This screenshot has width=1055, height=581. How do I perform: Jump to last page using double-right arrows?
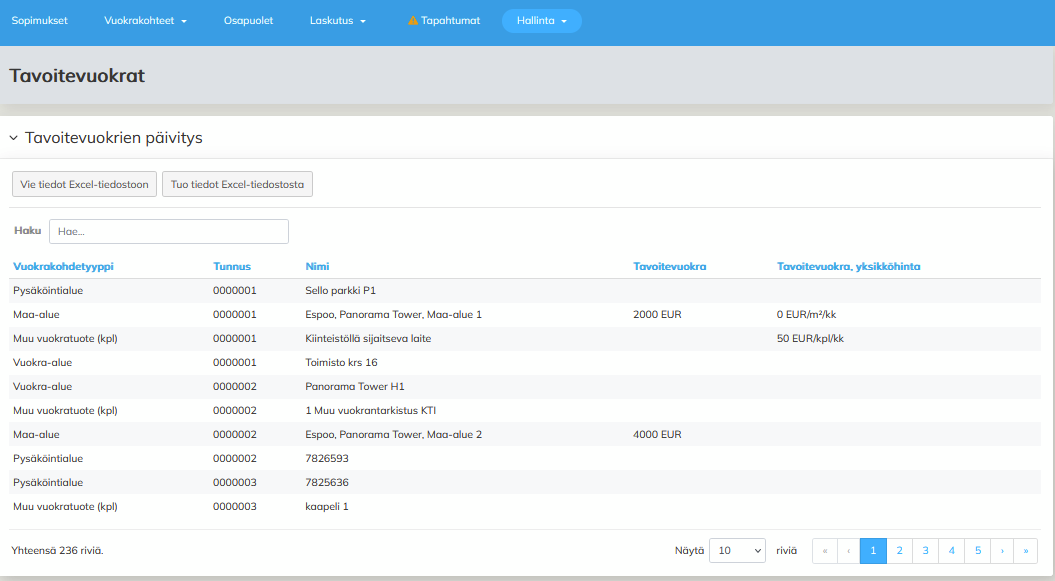[1026, 551]
